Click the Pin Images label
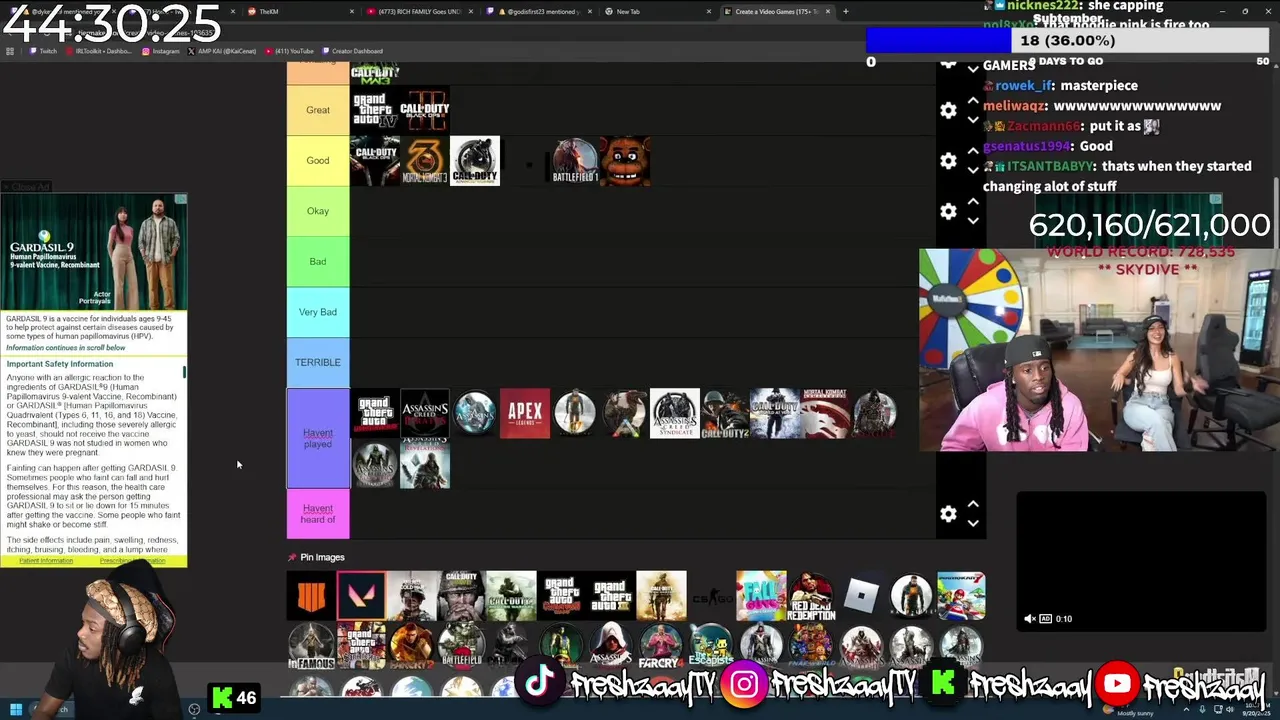Screen dimensions: 1280x720 [322, 557]
